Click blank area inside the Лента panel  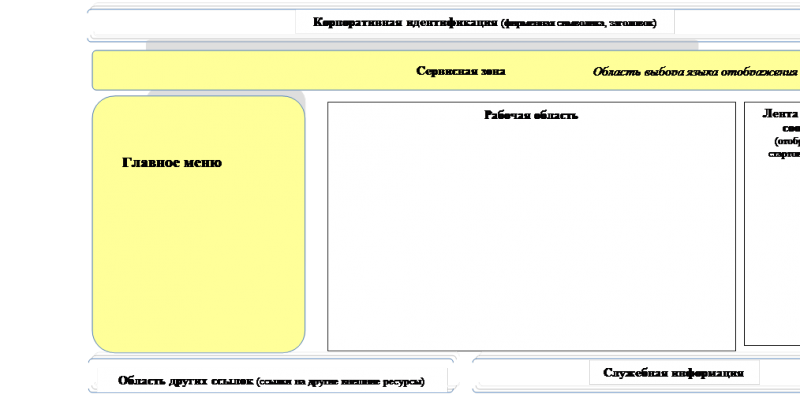772,255
